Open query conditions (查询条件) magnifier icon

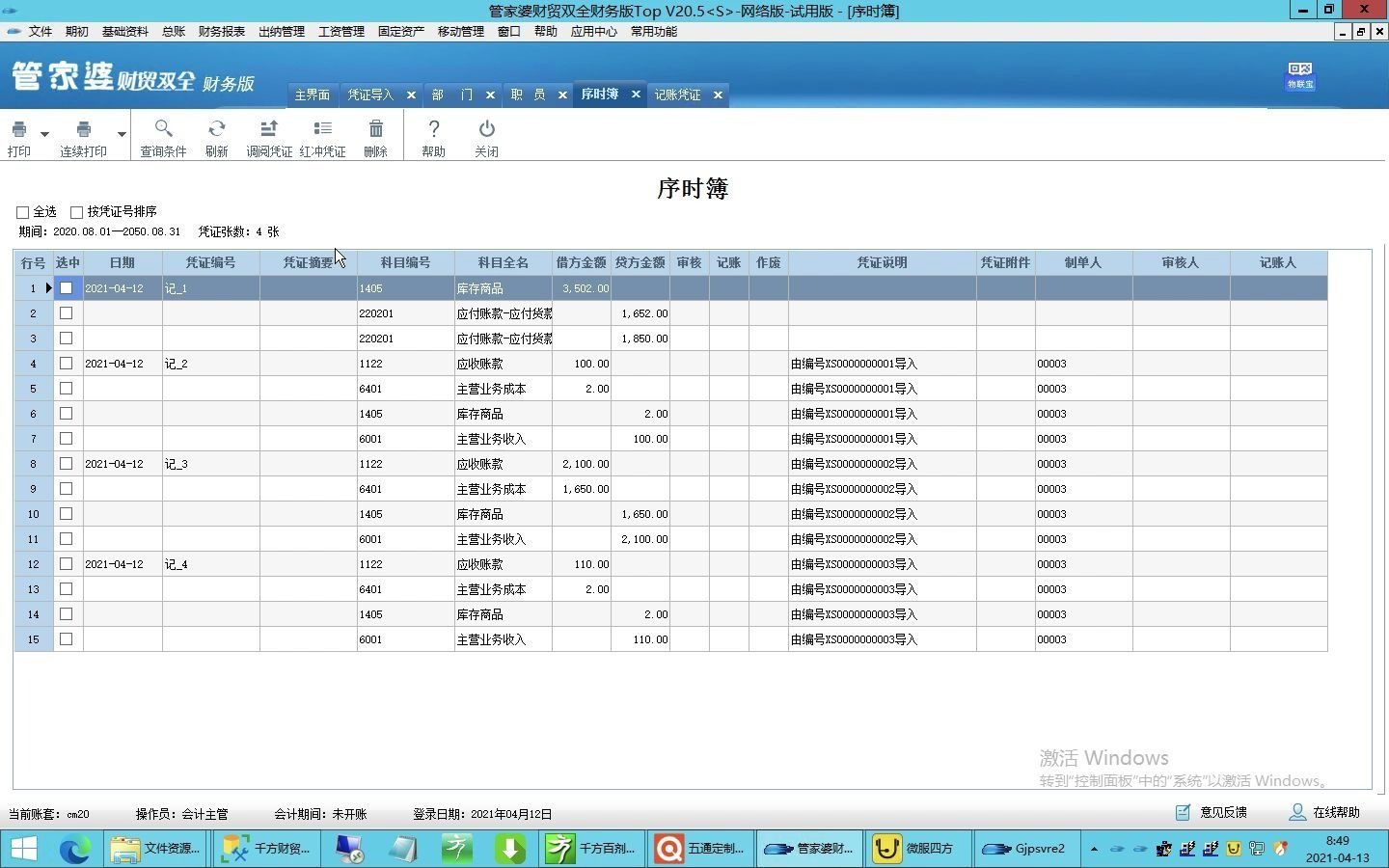point(163,128)
